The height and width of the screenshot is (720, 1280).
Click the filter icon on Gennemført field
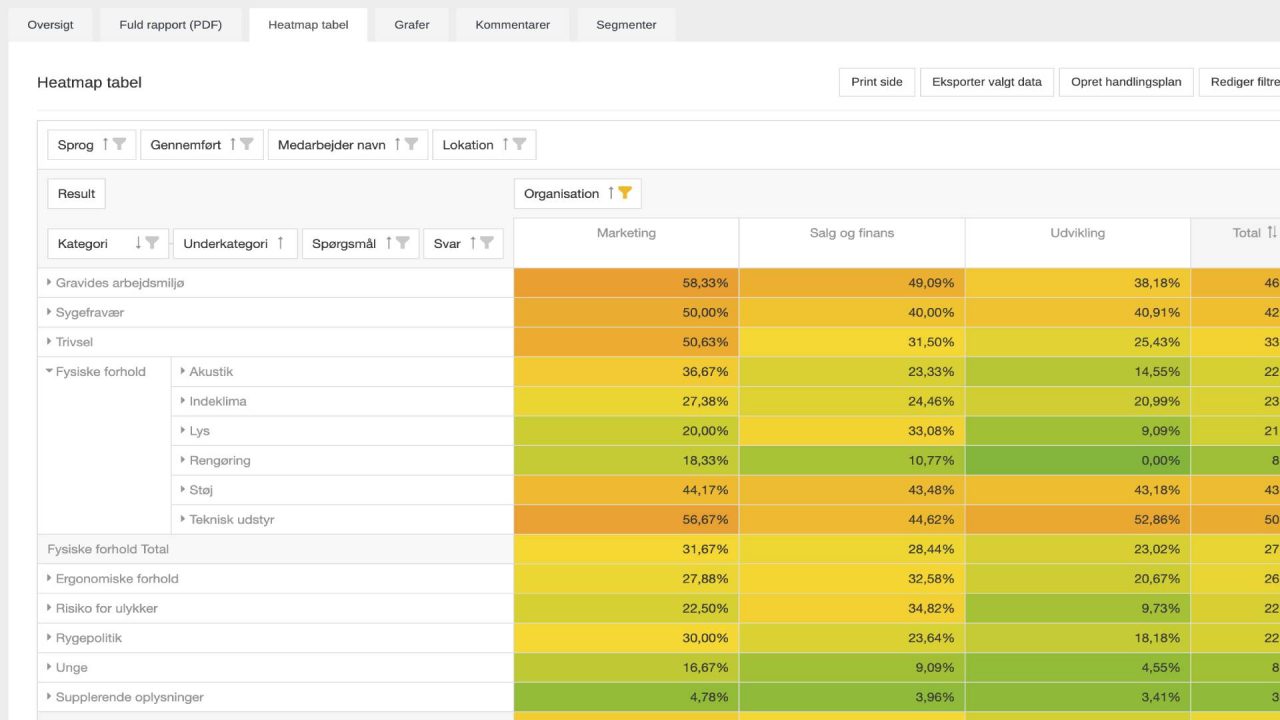(x=246, y=145)
